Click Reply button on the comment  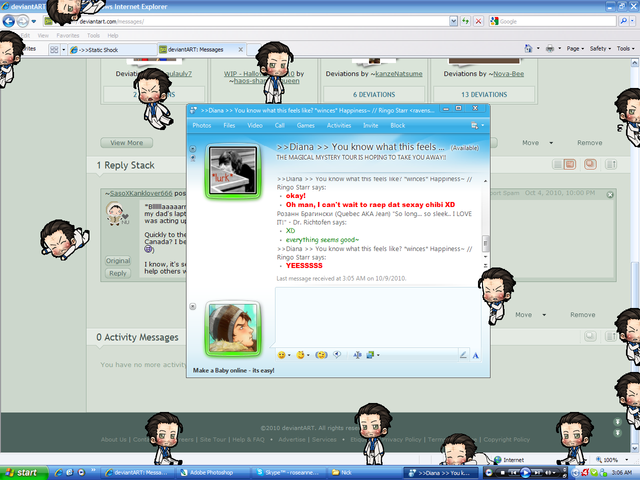[x=118, y=273]
